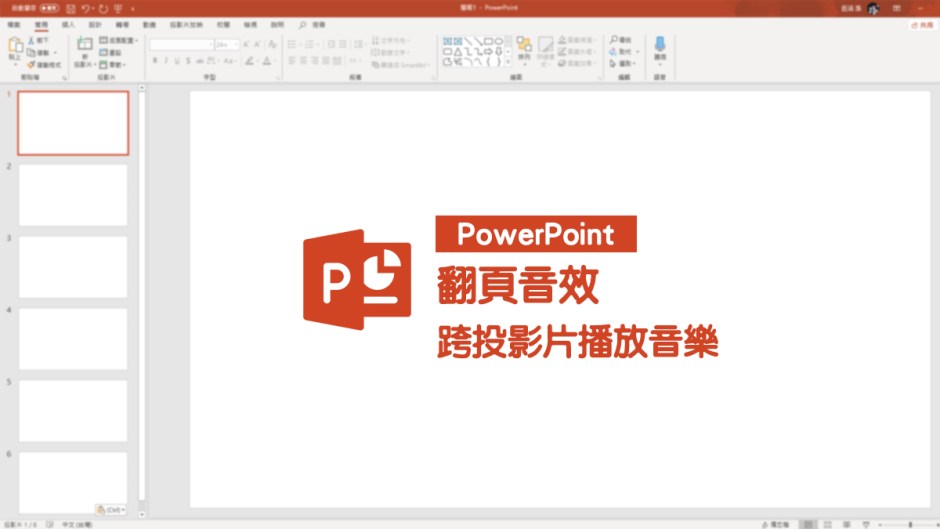
Task: Open the font name combo box
Action: (x=181, y=44)
